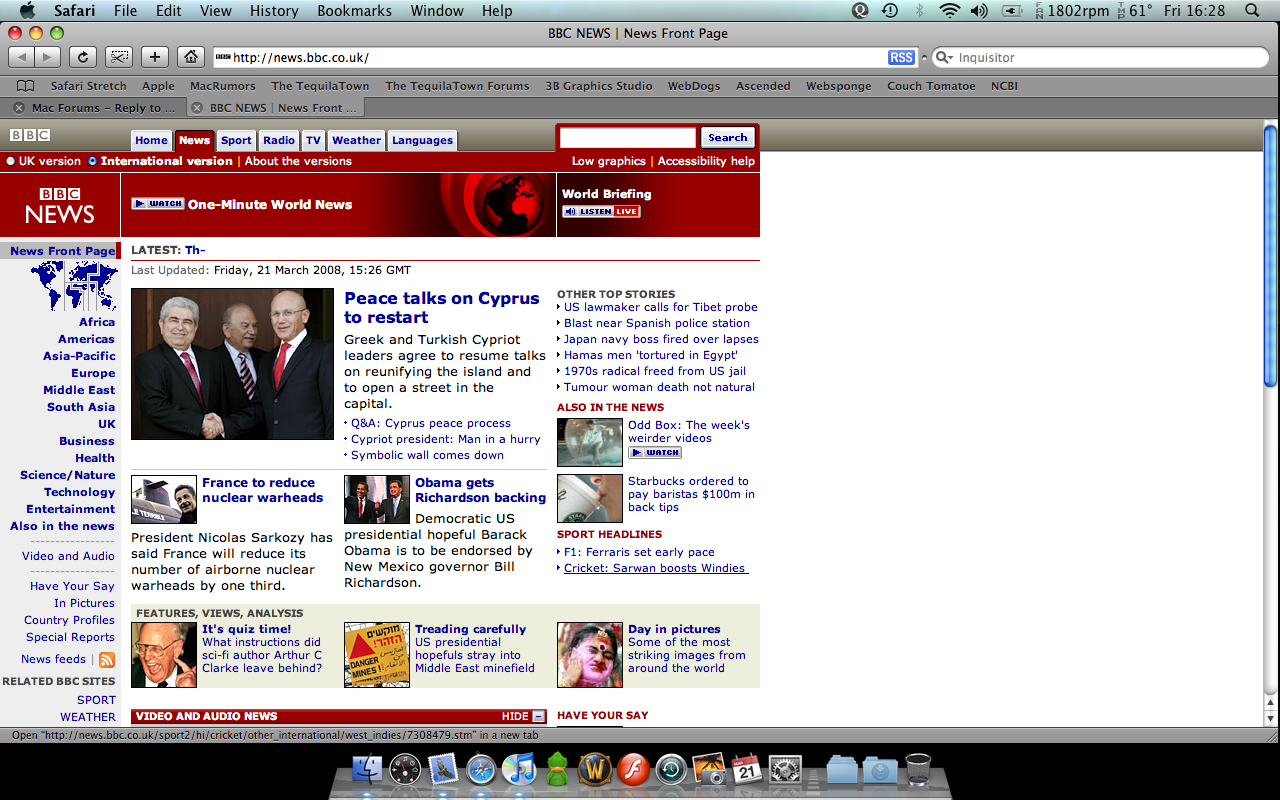Open Time Machine from the dock

(671, 770)
